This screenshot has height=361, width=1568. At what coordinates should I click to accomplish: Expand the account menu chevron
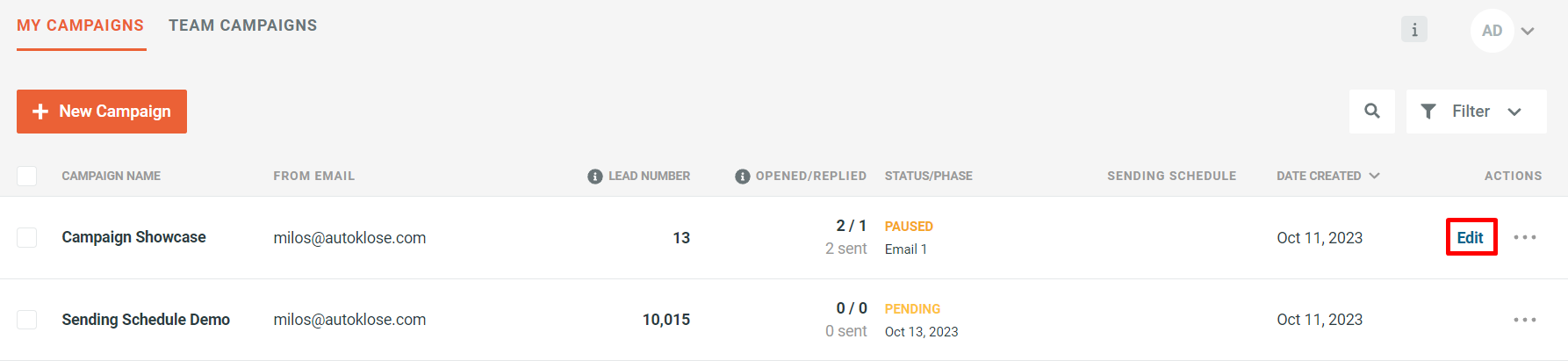click(1528, 32)
